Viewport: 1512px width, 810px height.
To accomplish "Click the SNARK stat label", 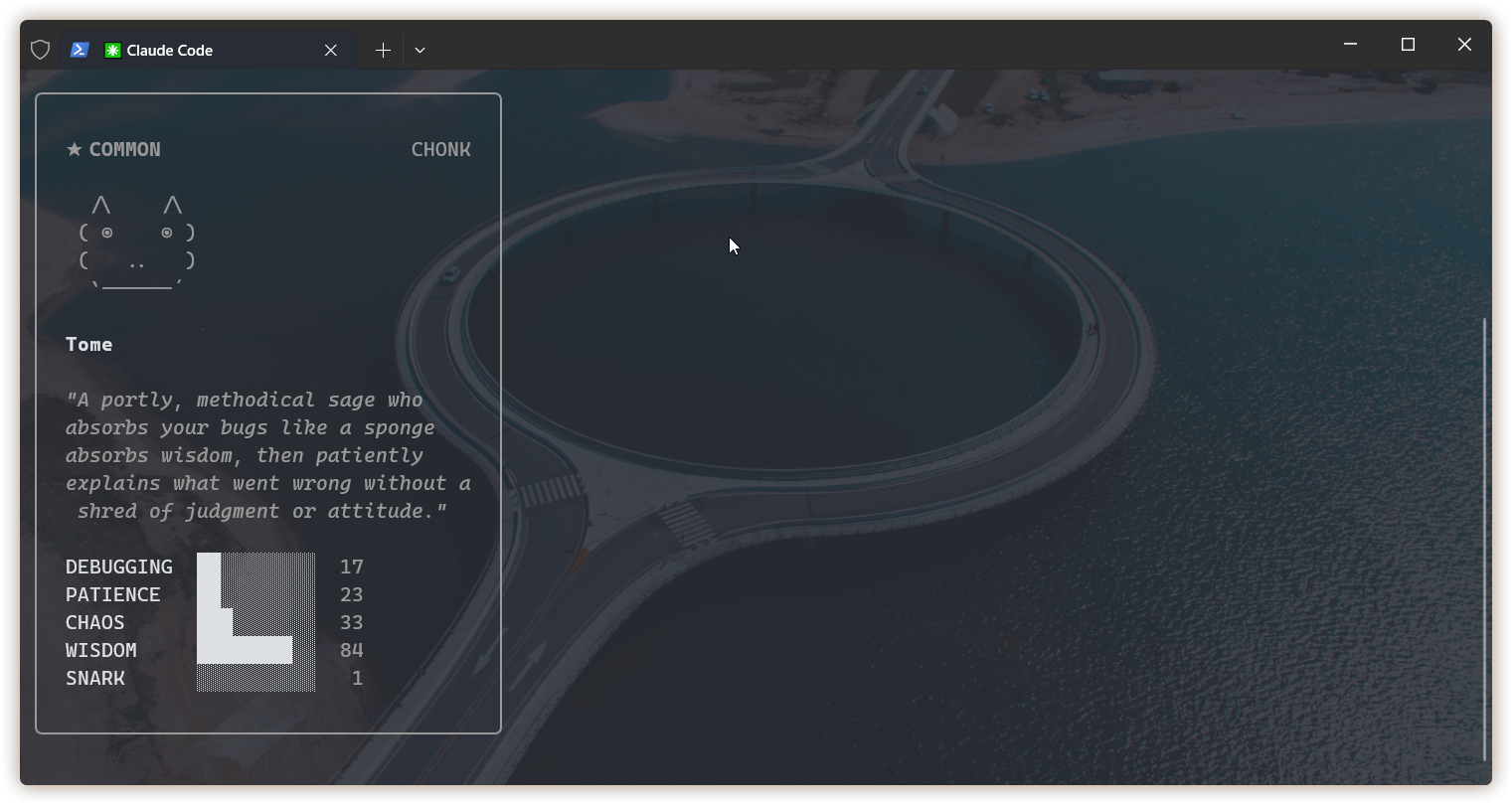I will 95,678.
